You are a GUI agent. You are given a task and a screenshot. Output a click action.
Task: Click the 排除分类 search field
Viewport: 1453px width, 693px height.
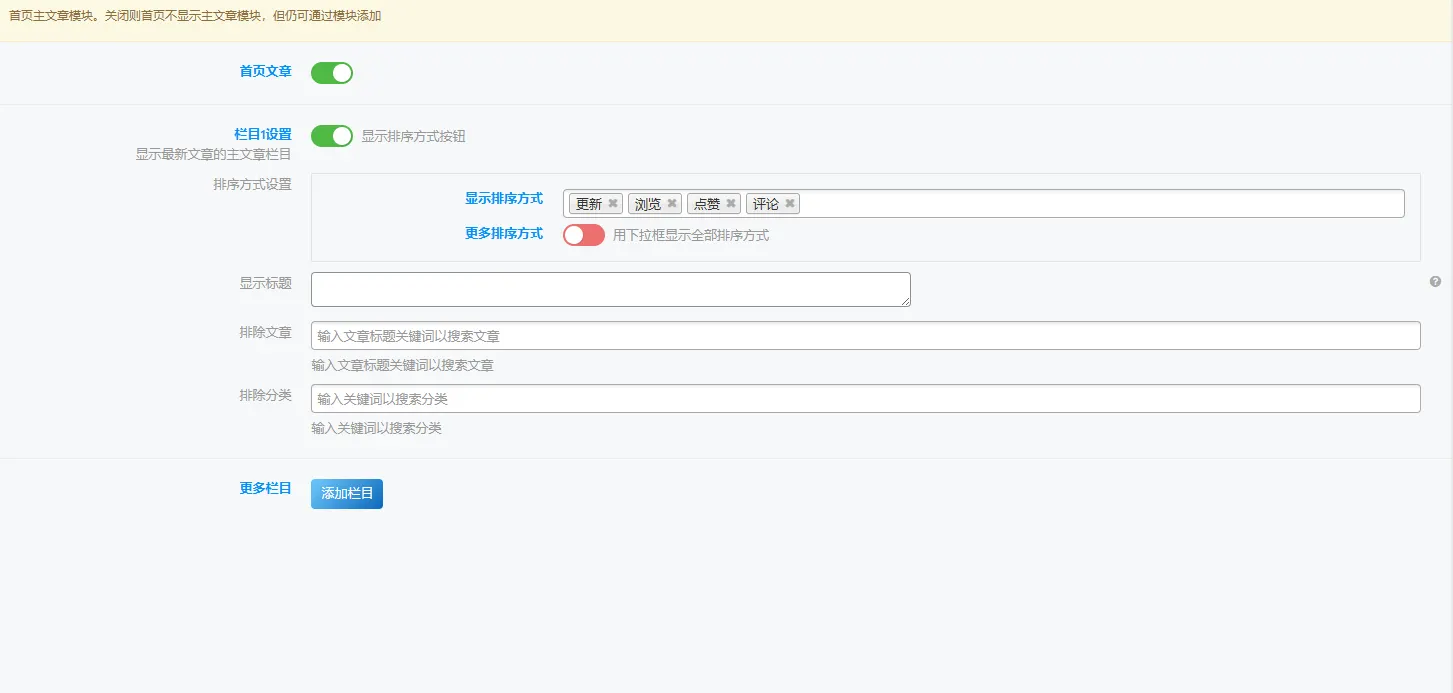click(x=866, y=399)
